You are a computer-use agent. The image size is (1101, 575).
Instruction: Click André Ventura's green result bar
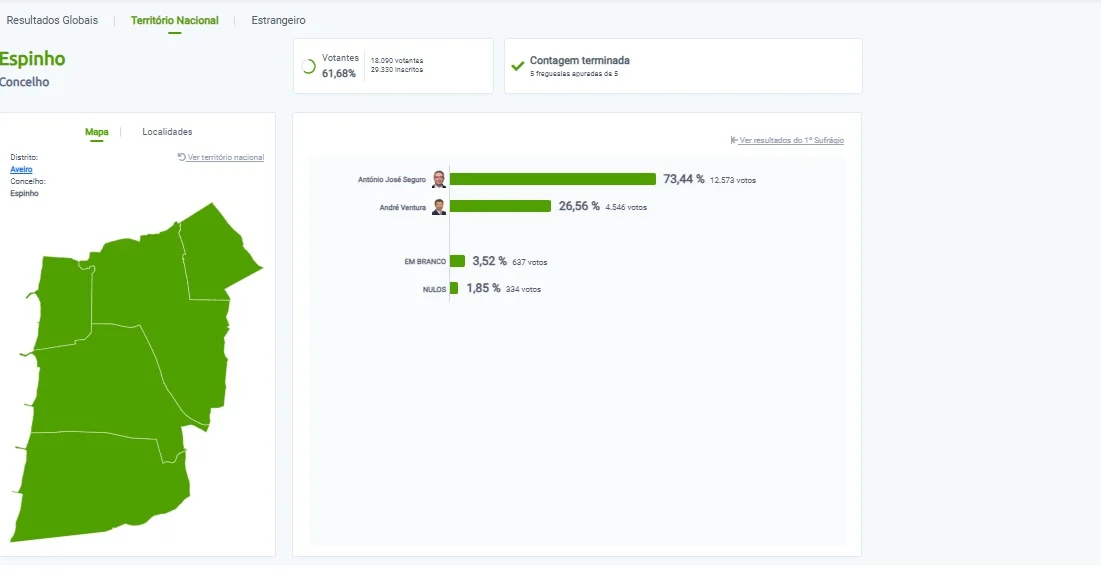pyautogui.click(x=501, y=206)
